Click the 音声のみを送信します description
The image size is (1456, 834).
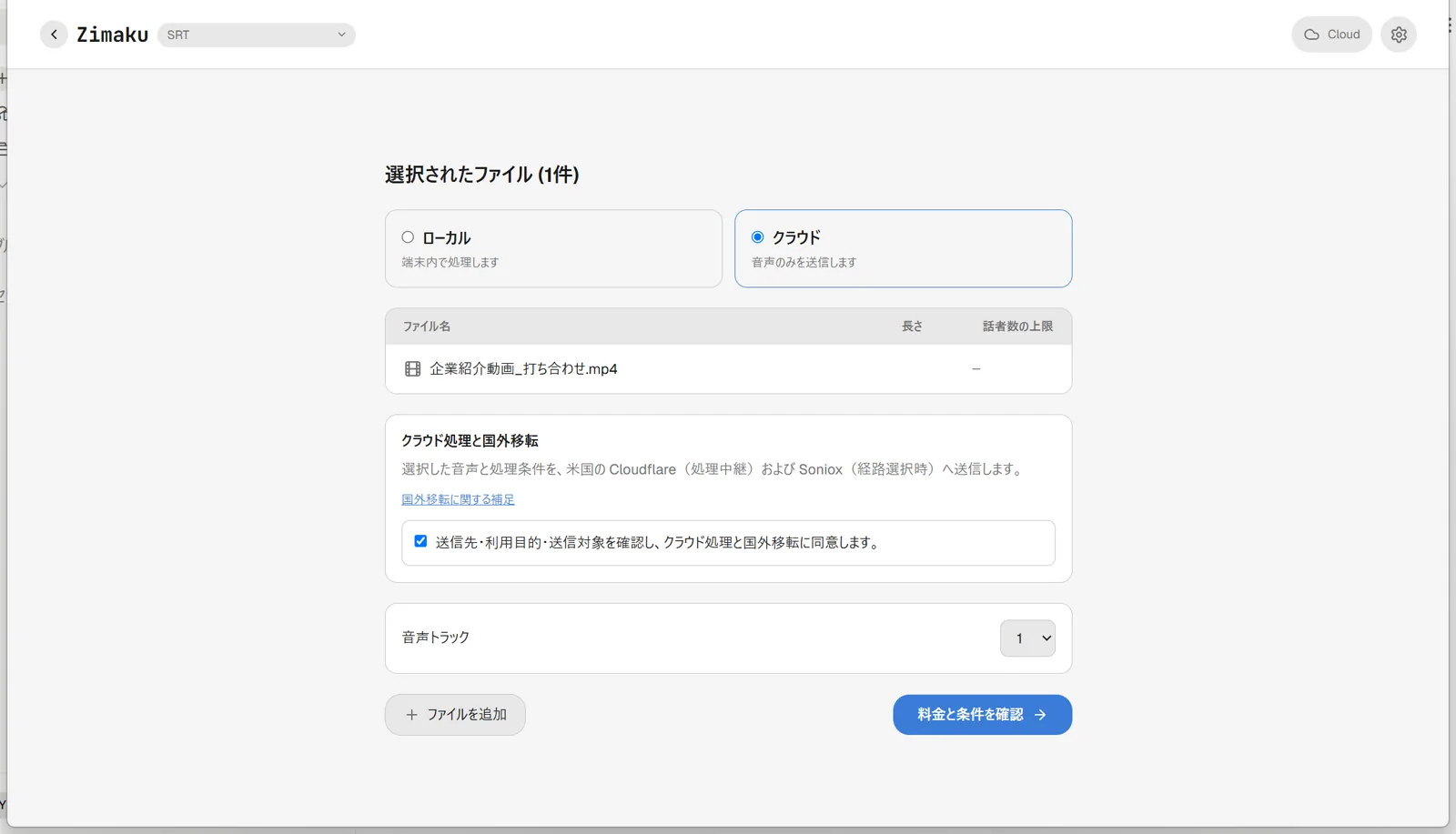tap(804, 262)
